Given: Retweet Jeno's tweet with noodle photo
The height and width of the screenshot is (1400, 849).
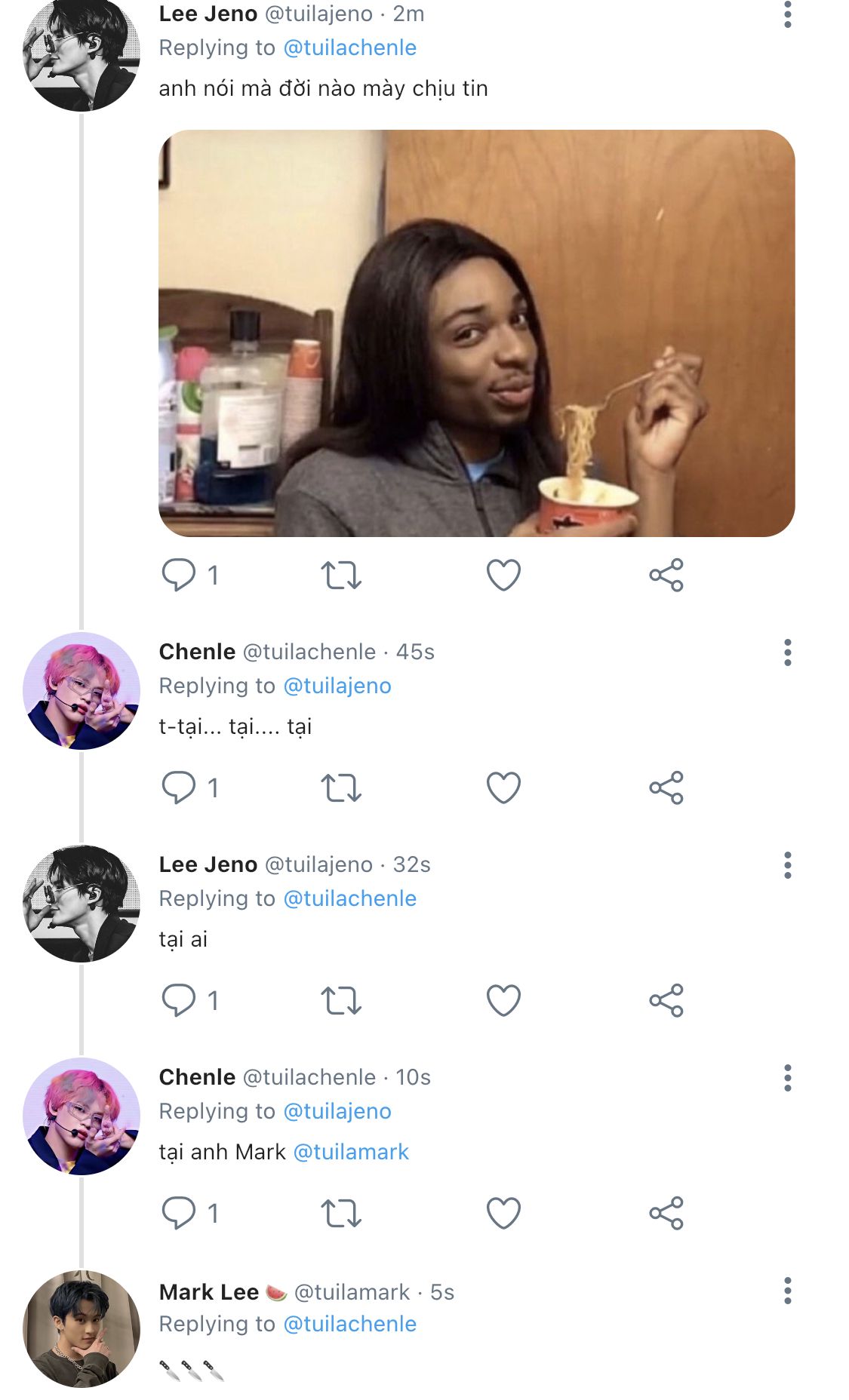Looking at the screenshot, I should (x=341, y=575).
